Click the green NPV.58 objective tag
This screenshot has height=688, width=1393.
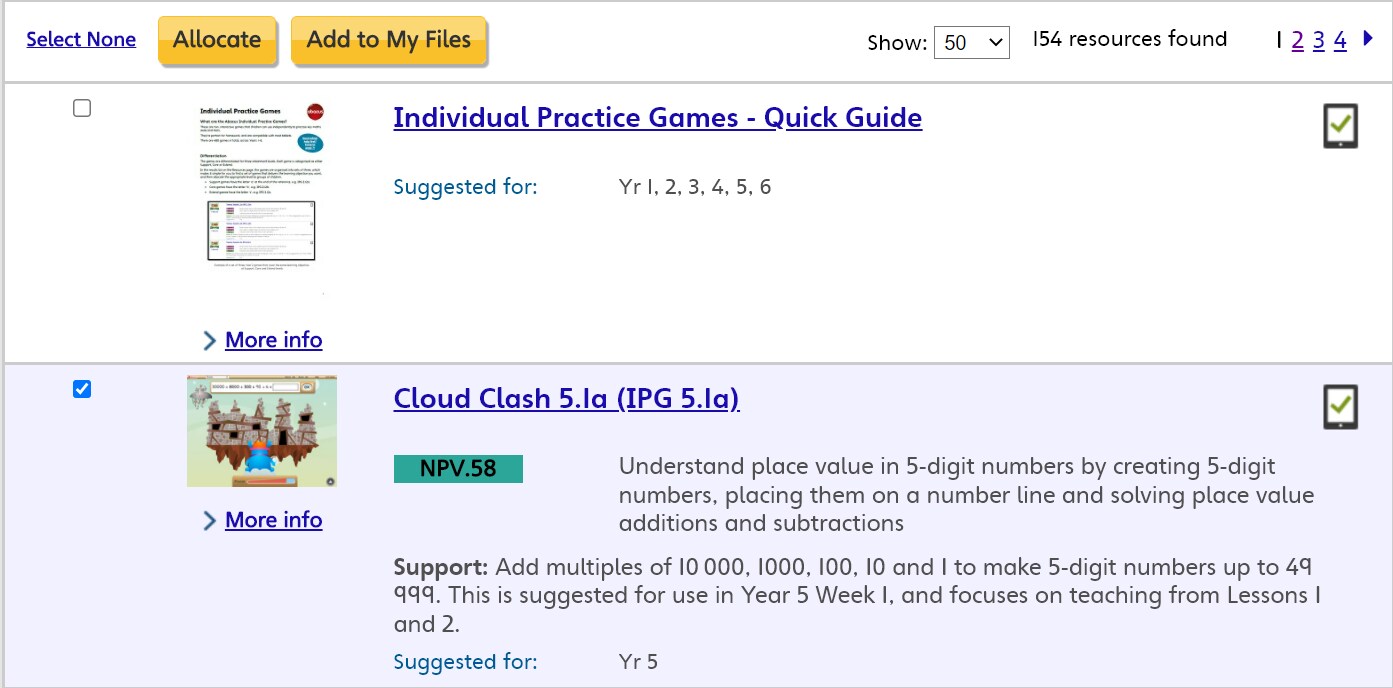(458, 468)
